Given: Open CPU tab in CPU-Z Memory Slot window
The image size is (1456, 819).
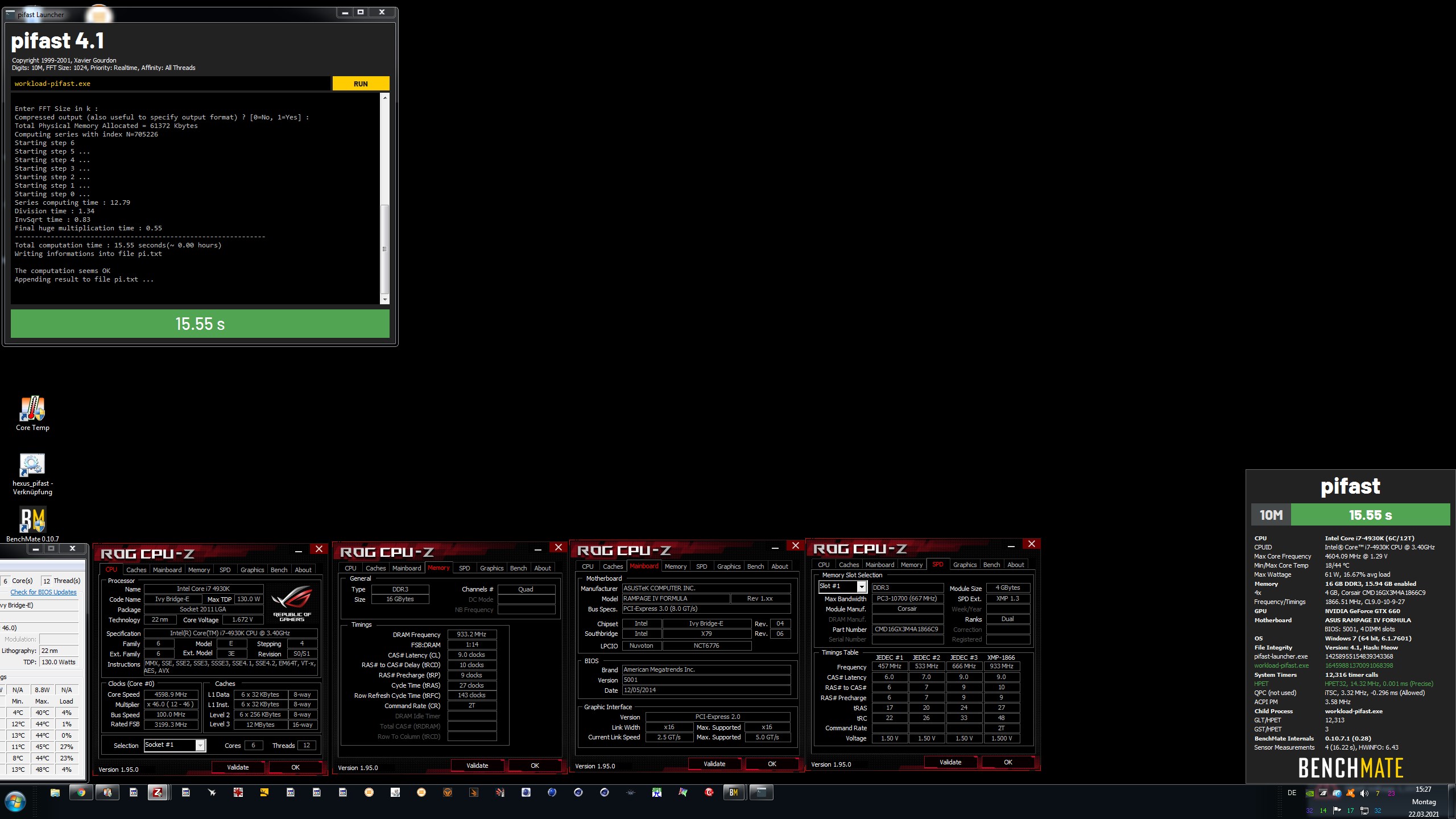Looking at the screenshot, I should pos(824,565).
